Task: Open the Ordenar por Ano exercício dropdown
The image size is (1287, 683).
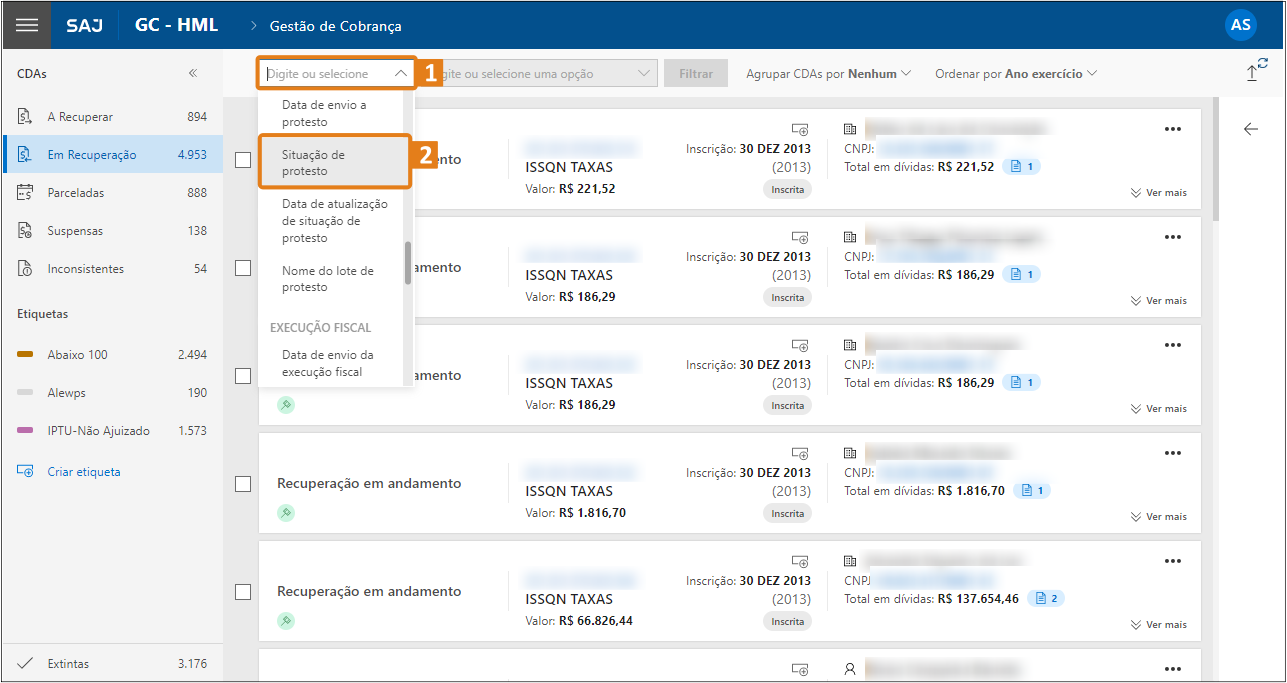Action: pos(1015,74)
